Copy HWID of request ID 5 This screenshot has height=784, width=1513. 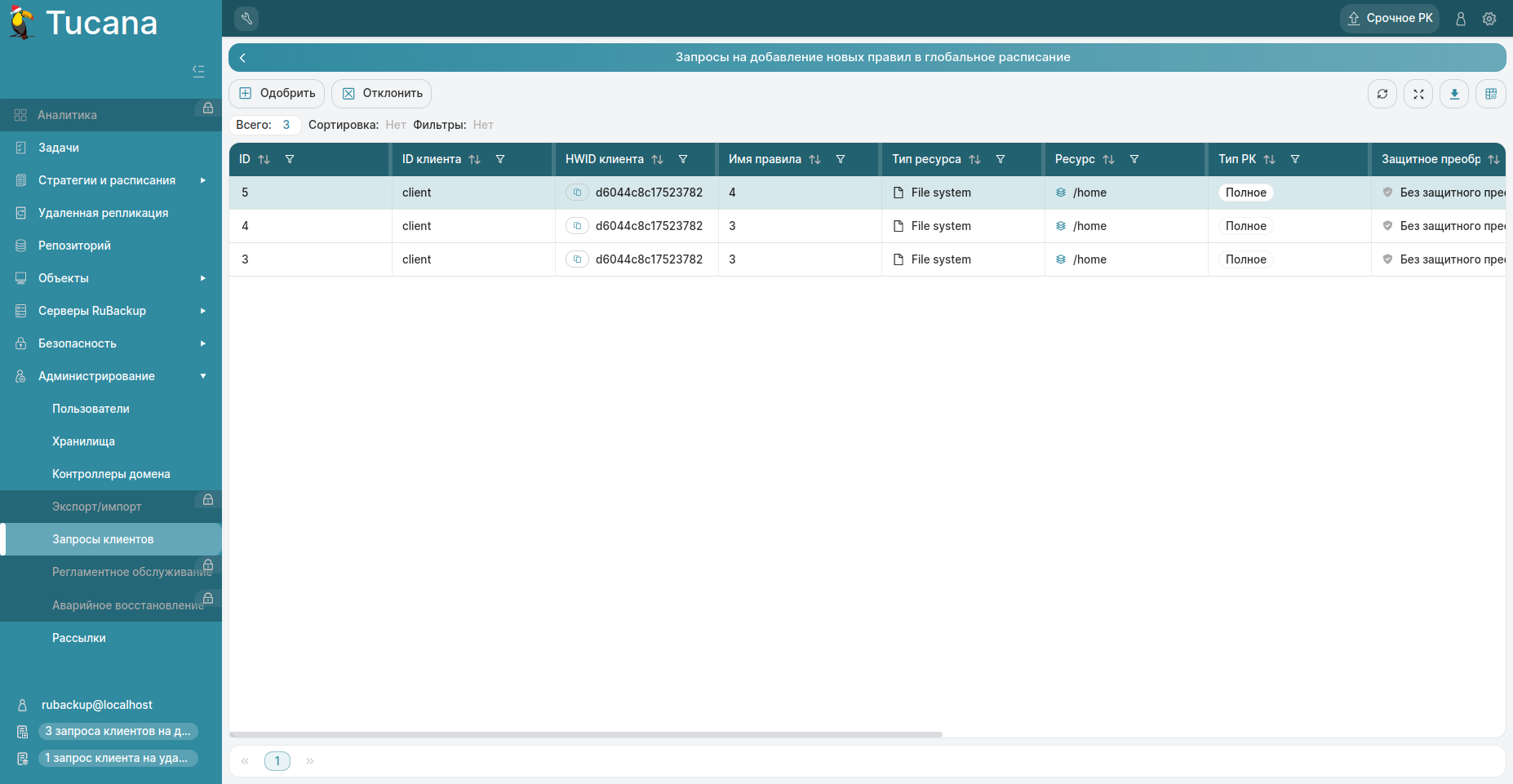click(x=577, y=193)
